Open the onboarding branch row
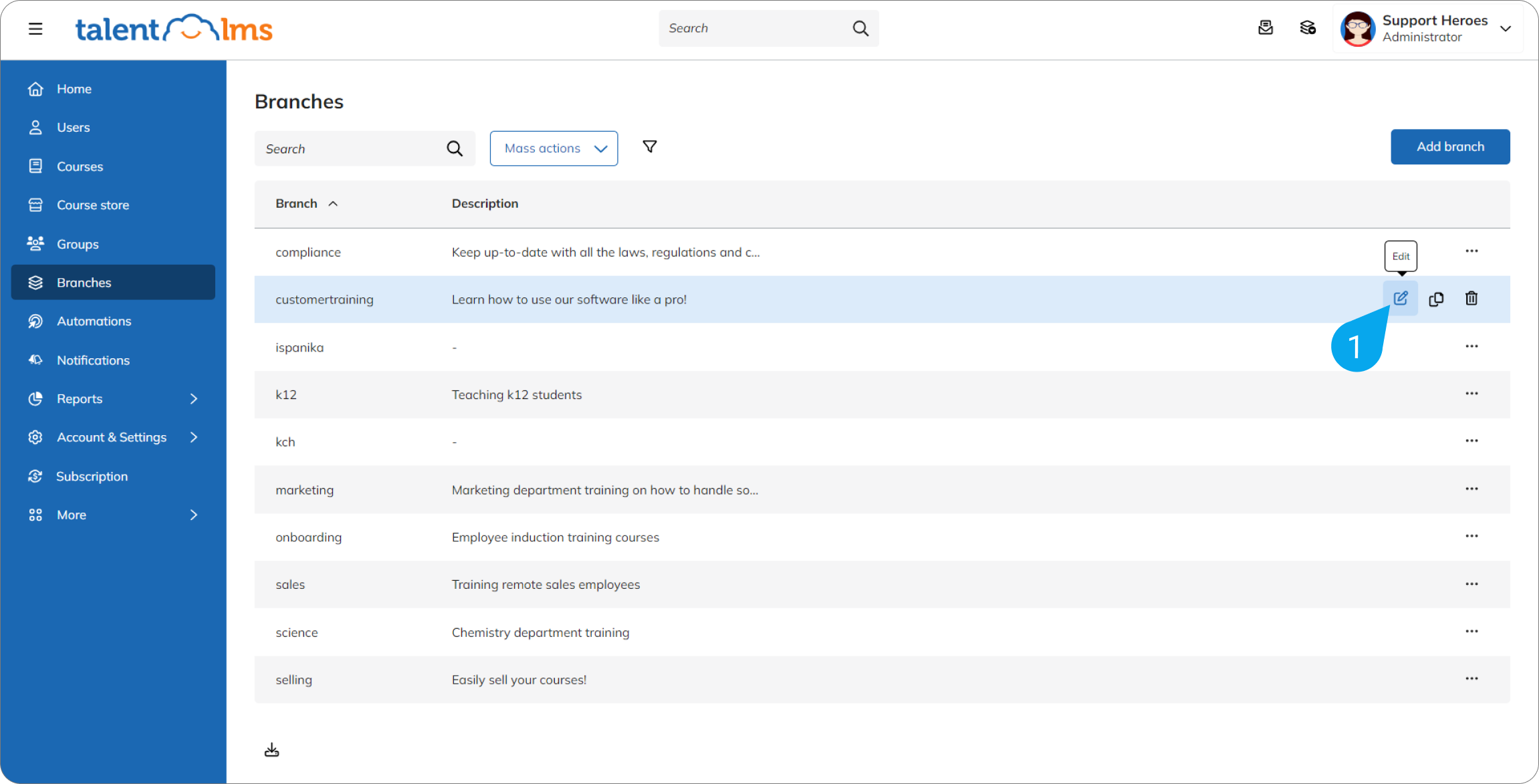Viewport: 1539px width, 784px height. tap(308, 537)
